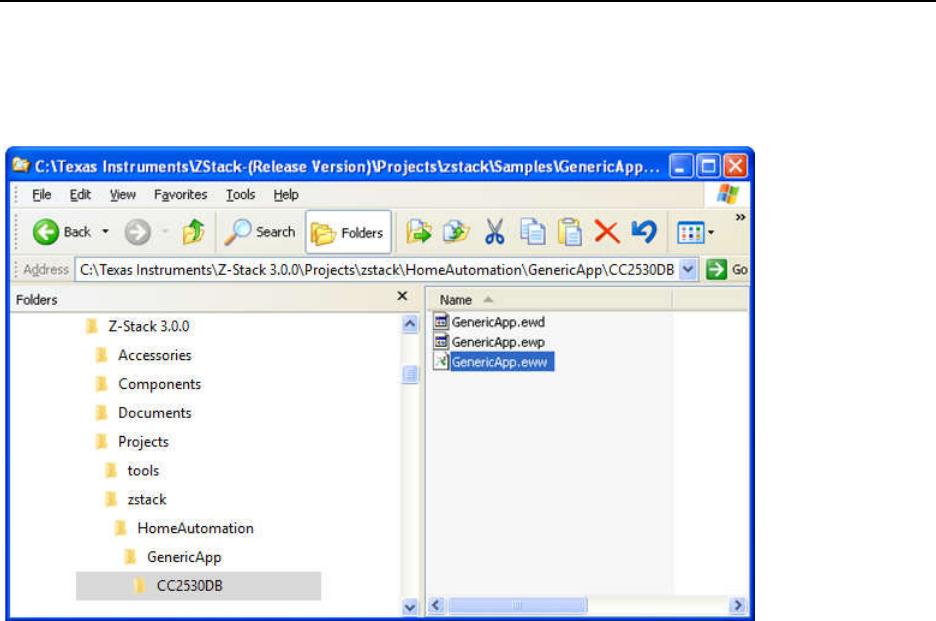Delete selection with red X icon
This screenshot has height=621, width=936.
pos(607,232)
